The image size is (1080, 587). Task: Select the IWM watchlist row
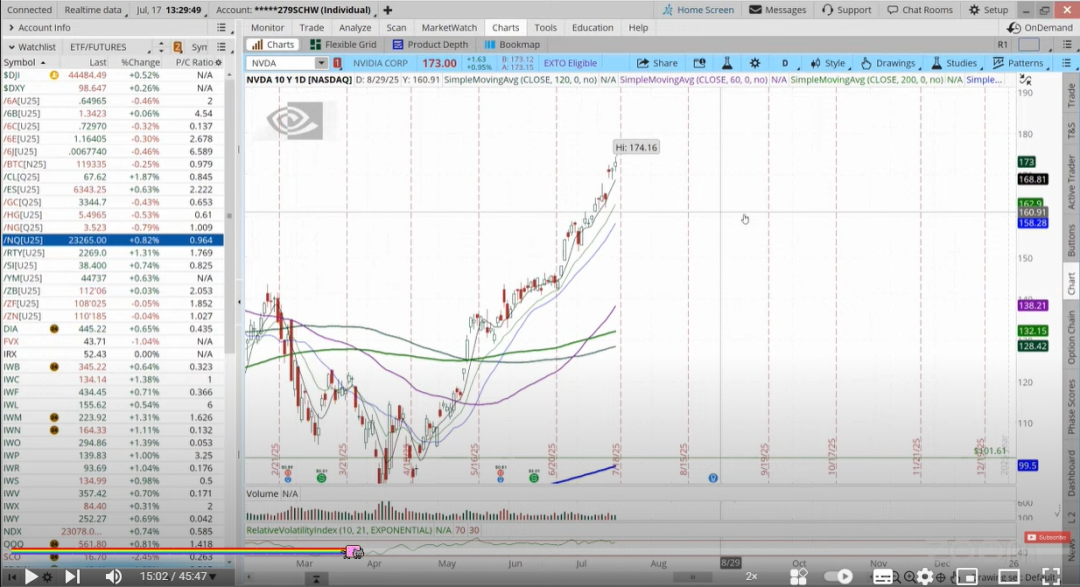point(113,418)
